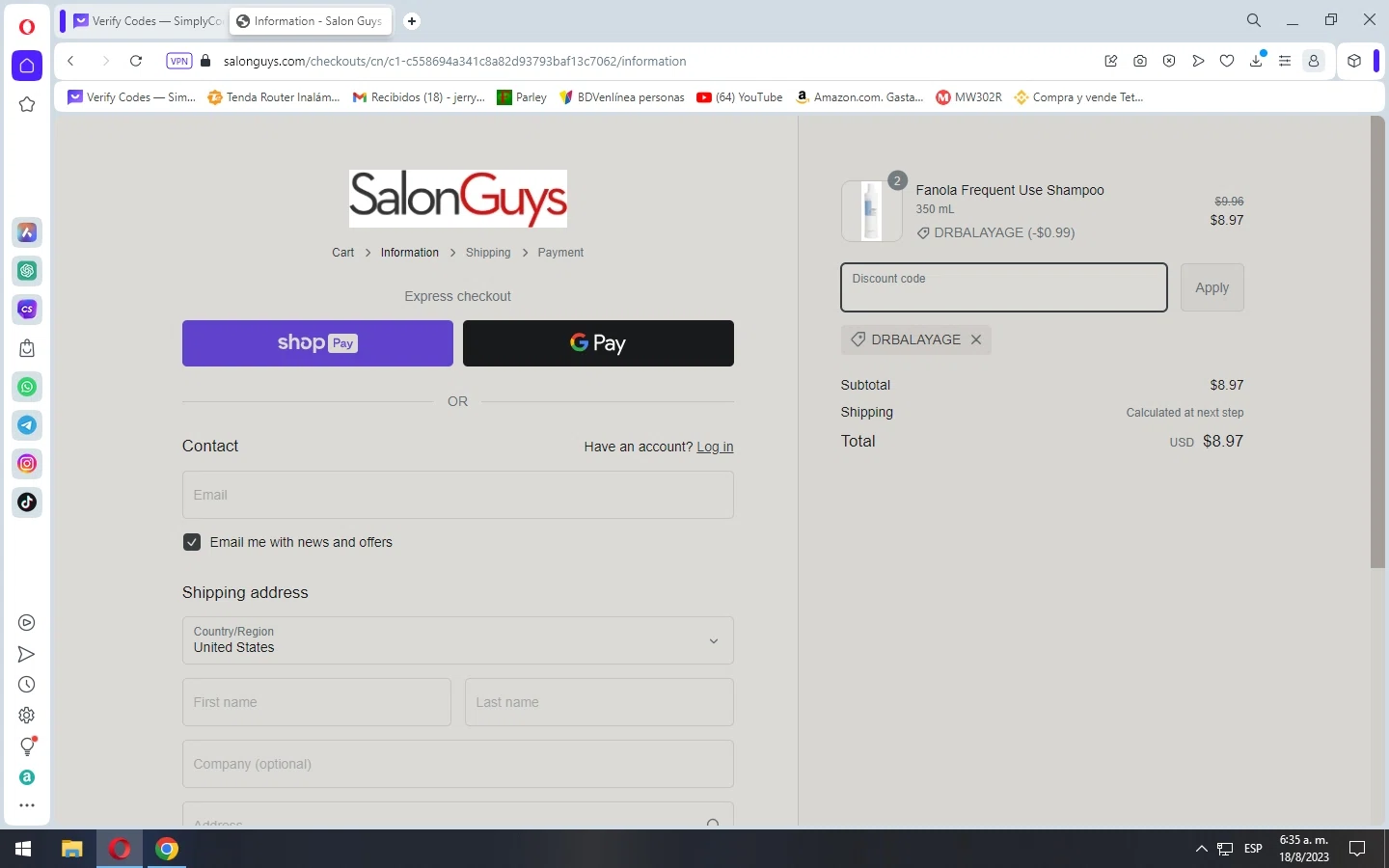Remove DRBALAYAGE discount tag
Viewport: 1389px width, 868px height.
point(976,339)
